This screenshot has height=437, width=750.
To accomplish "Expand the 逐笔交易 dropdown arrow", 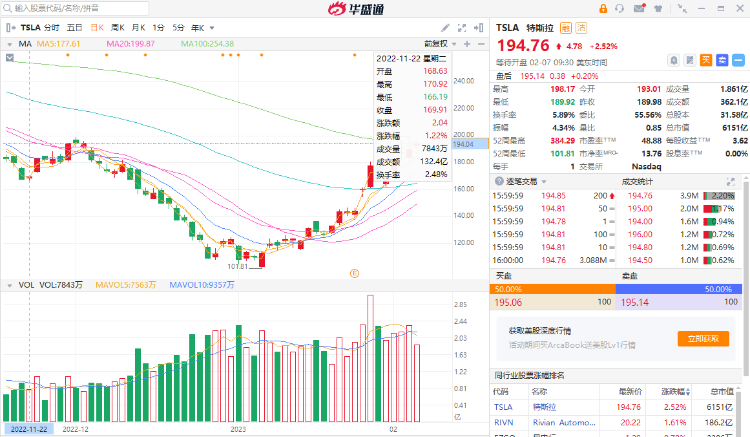I will (x=544, y=182).
